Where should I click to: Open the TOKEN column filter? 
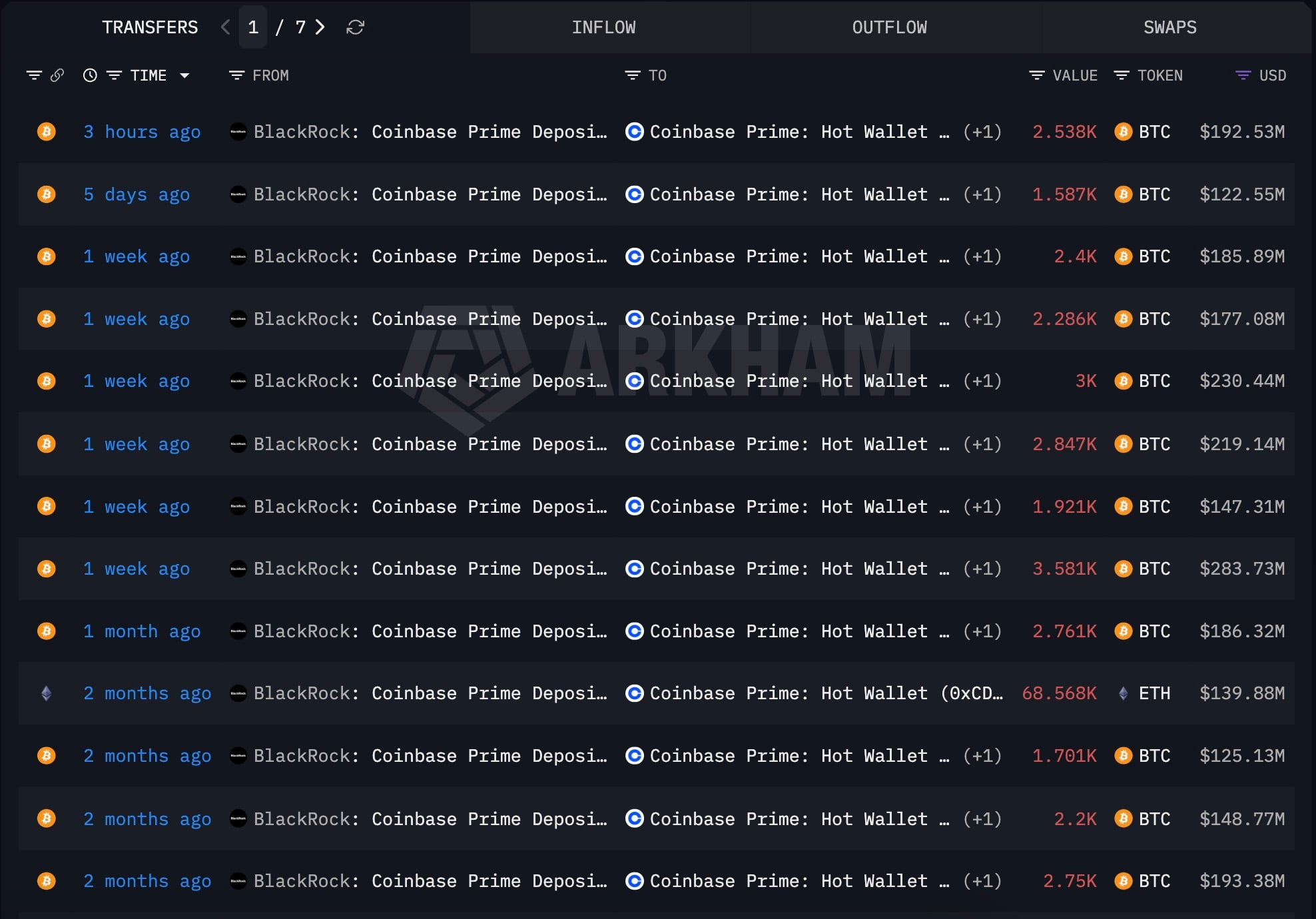(x=1122, y=75)
